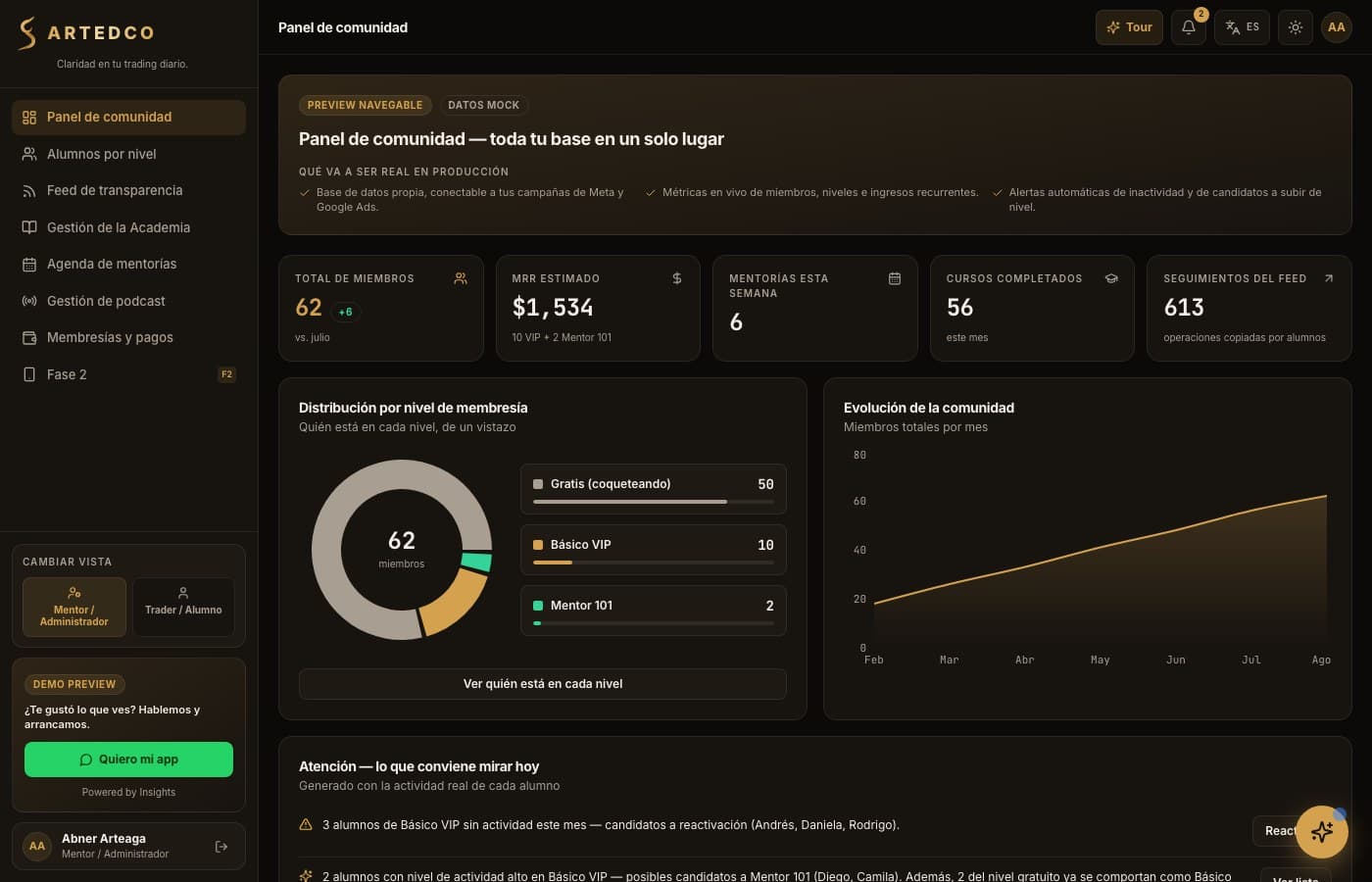
Task: Click graduation cap icon on Cursos completados card
Action: pyautogui.click(x=1111, y=278)
